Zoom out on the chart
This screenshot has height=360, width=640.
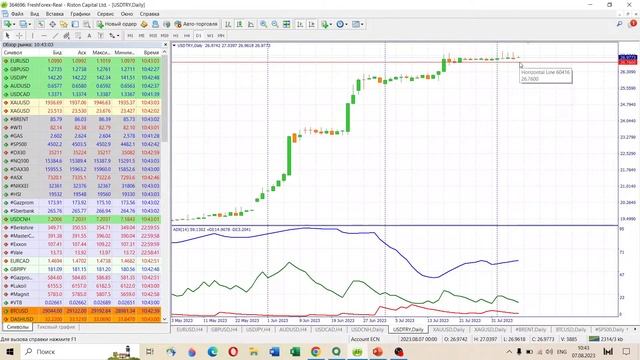pos(275,24)
